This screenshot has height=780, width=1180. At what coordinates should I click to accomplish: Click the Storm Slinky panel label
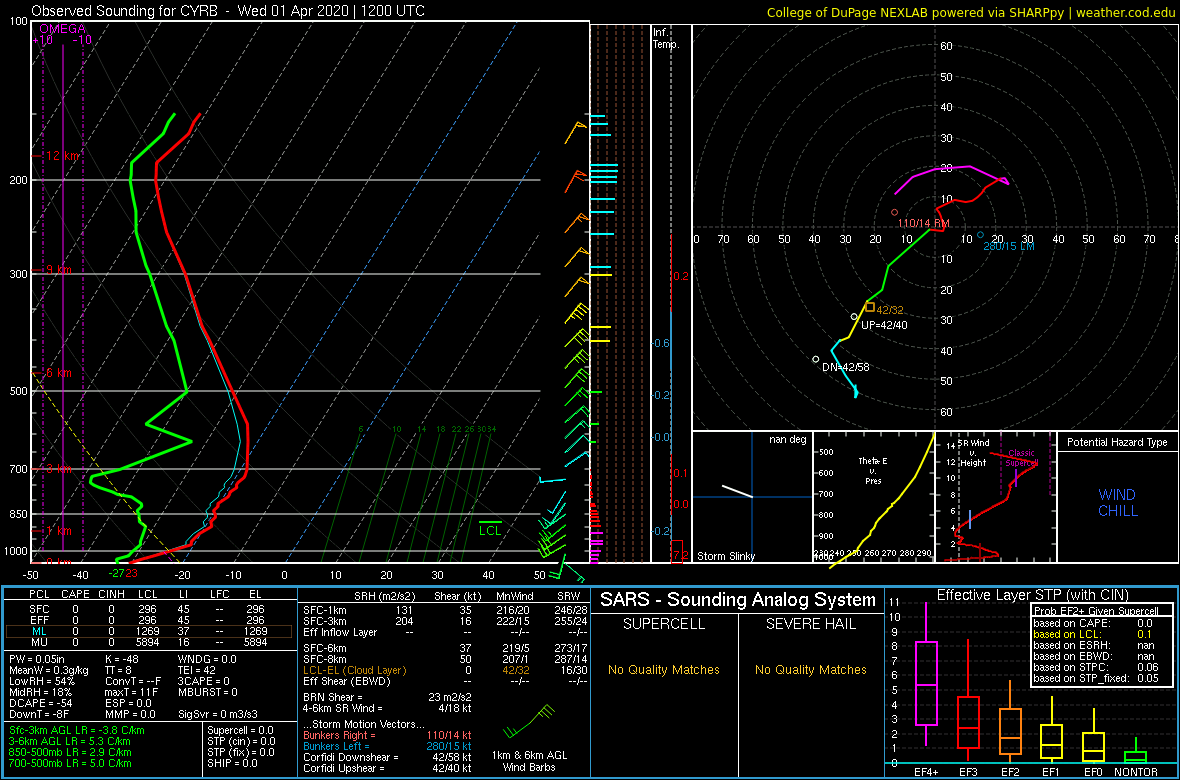pos(725,556)
